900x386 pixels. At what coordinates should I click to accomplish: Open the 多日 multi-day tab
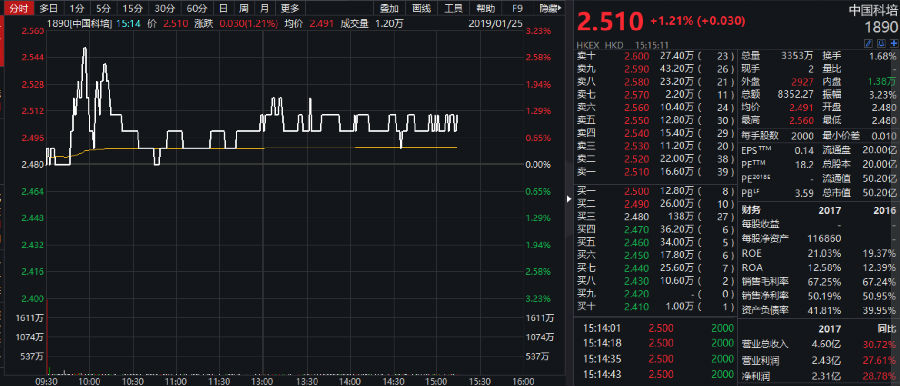(x=48, y=8)
